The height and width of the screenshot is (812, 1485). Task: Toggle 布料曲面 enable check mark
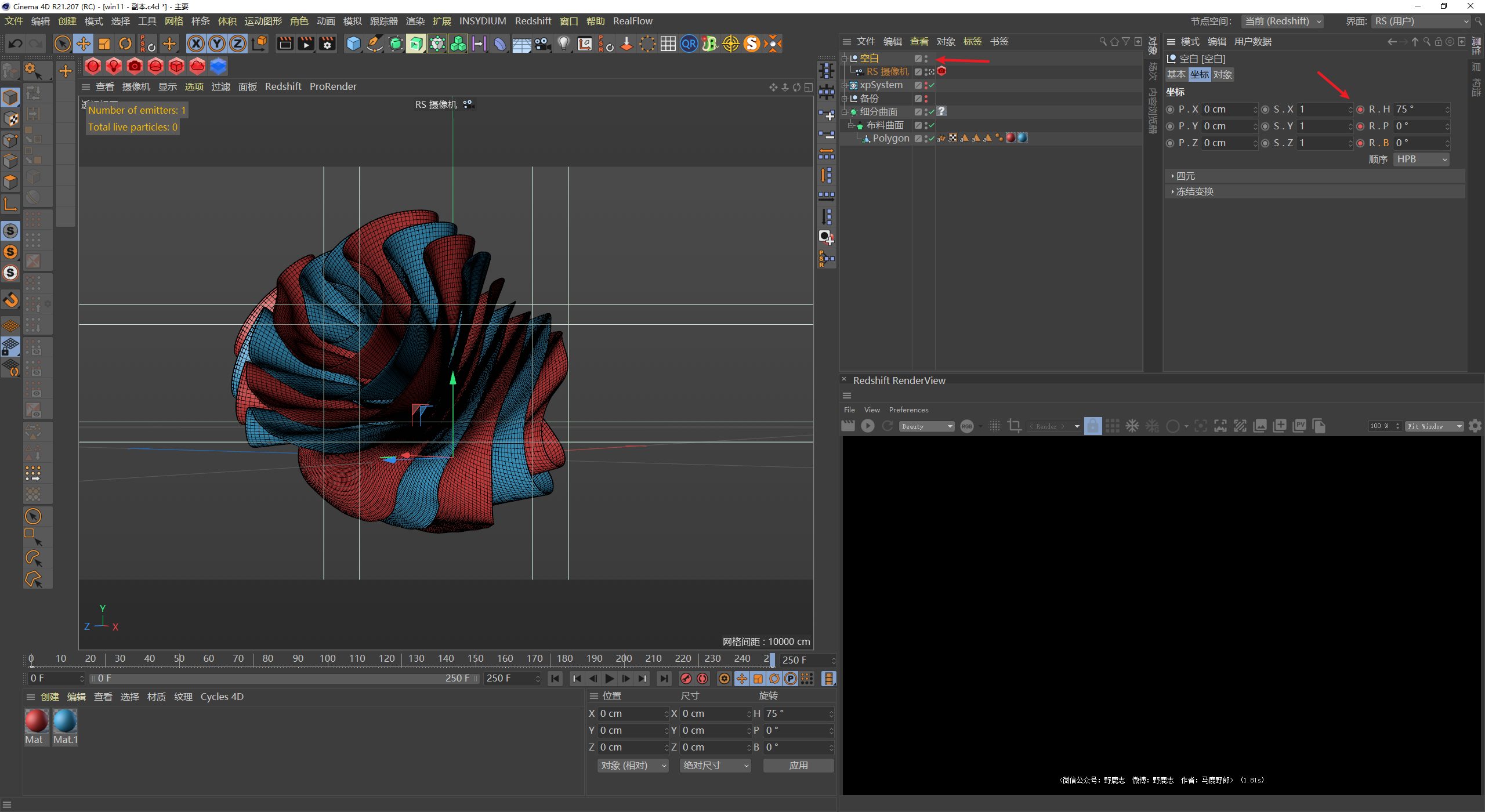pyautogui.click(x=932, y=125)
